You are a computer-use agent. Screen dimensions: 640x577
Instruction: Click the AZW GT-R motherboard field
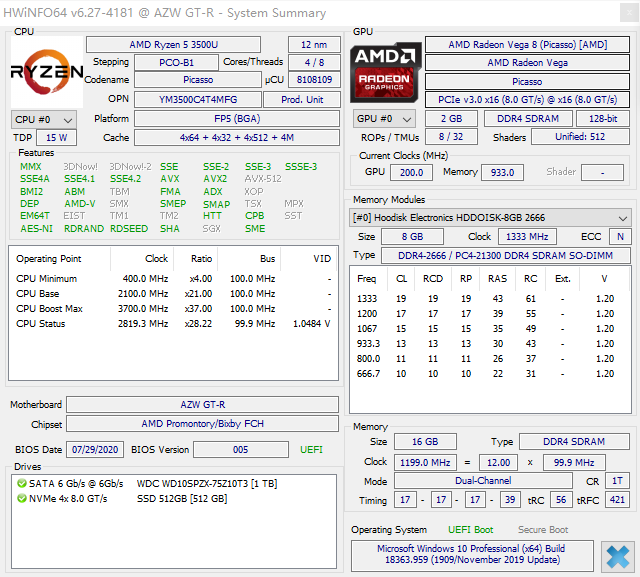(x=202, y=404)
